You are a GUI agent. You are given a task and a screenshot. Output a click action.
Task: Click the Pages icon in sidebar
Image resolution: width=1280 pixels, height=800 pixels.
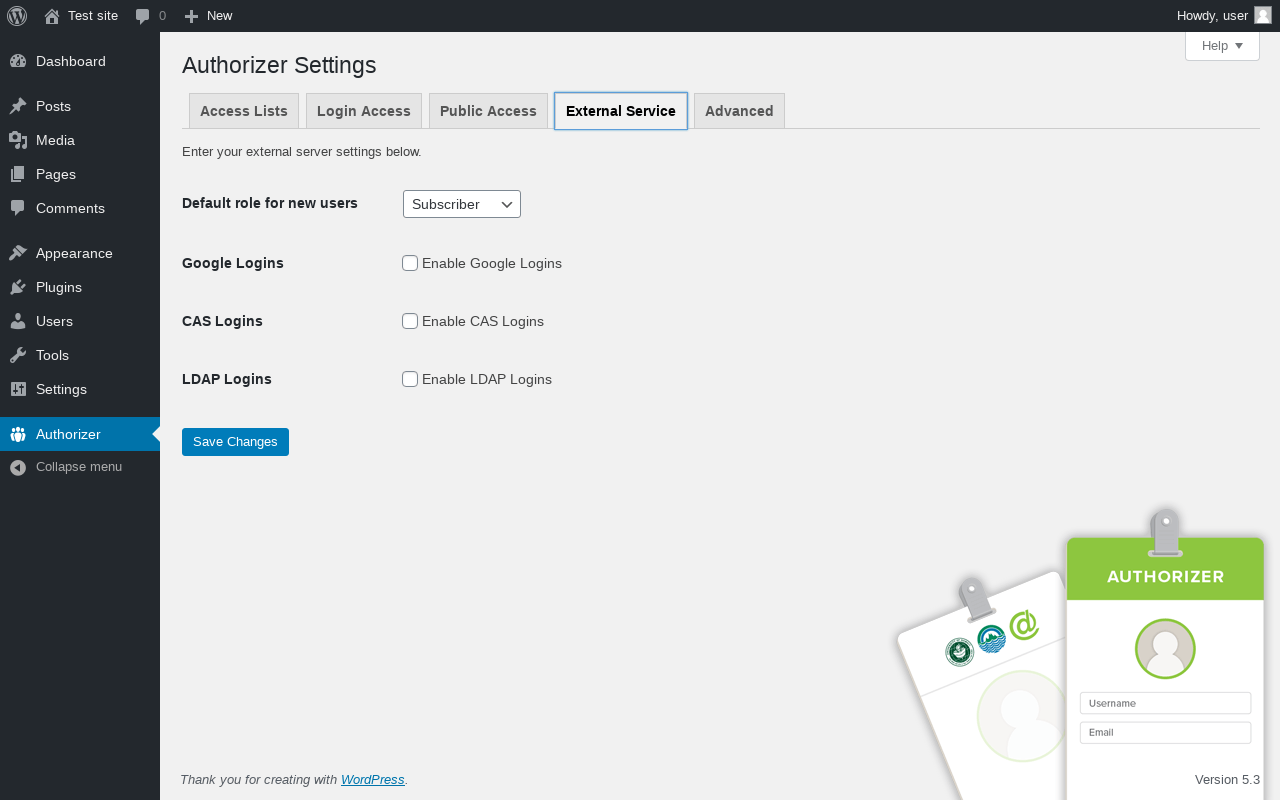click(18, 174)
